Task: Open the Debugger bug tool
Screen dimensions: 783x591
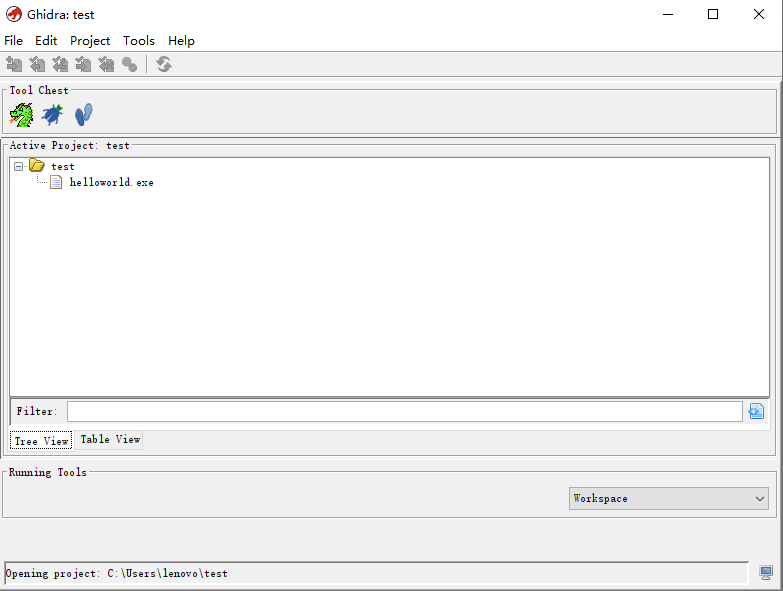Action: click(x=52, y=114)
